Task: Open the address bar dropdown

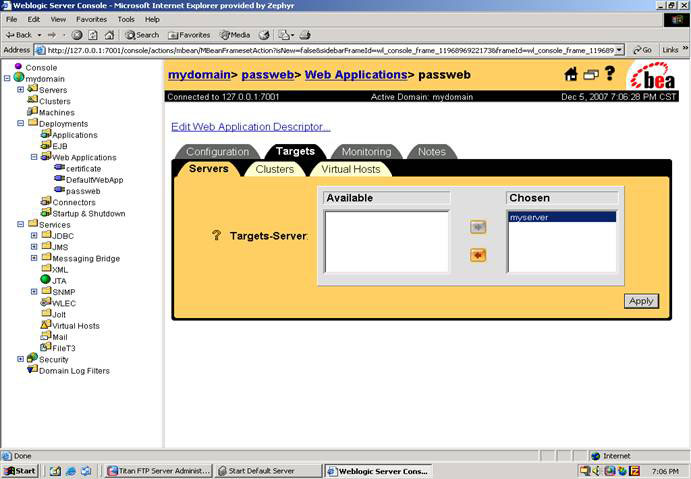Action: pyautogui.click(x=619, y=50)
